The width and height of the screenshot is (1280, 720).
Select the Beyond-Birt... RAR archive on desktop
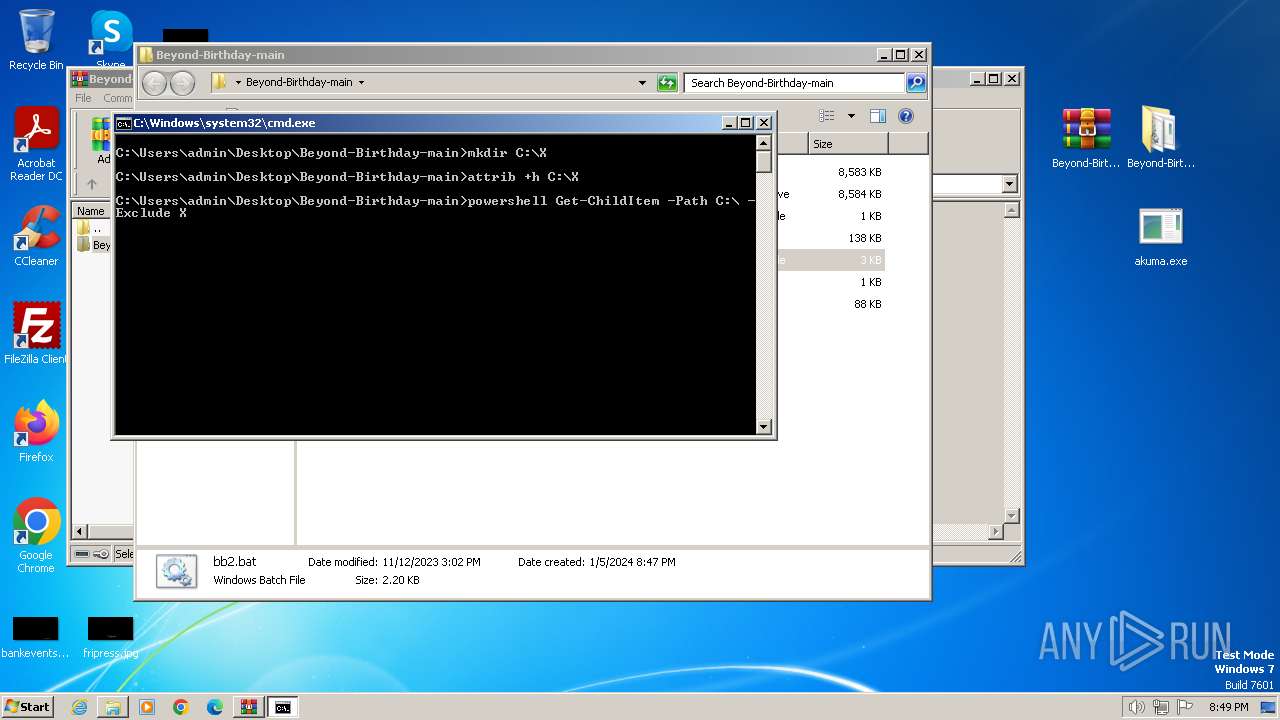pyautogui.click(x=1086, y=138)
